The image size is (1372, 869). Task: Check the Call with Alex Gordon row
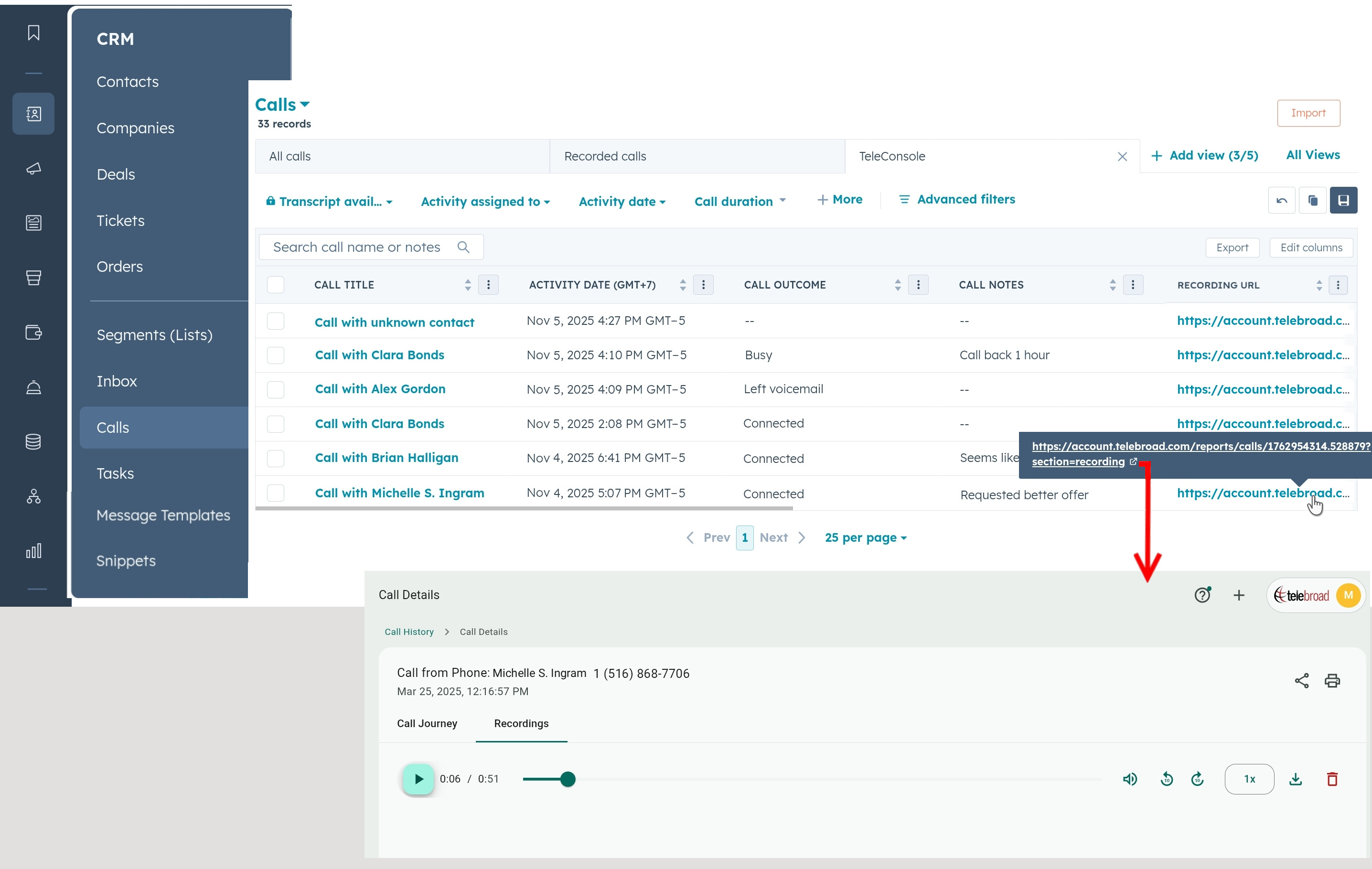(276, 390)
